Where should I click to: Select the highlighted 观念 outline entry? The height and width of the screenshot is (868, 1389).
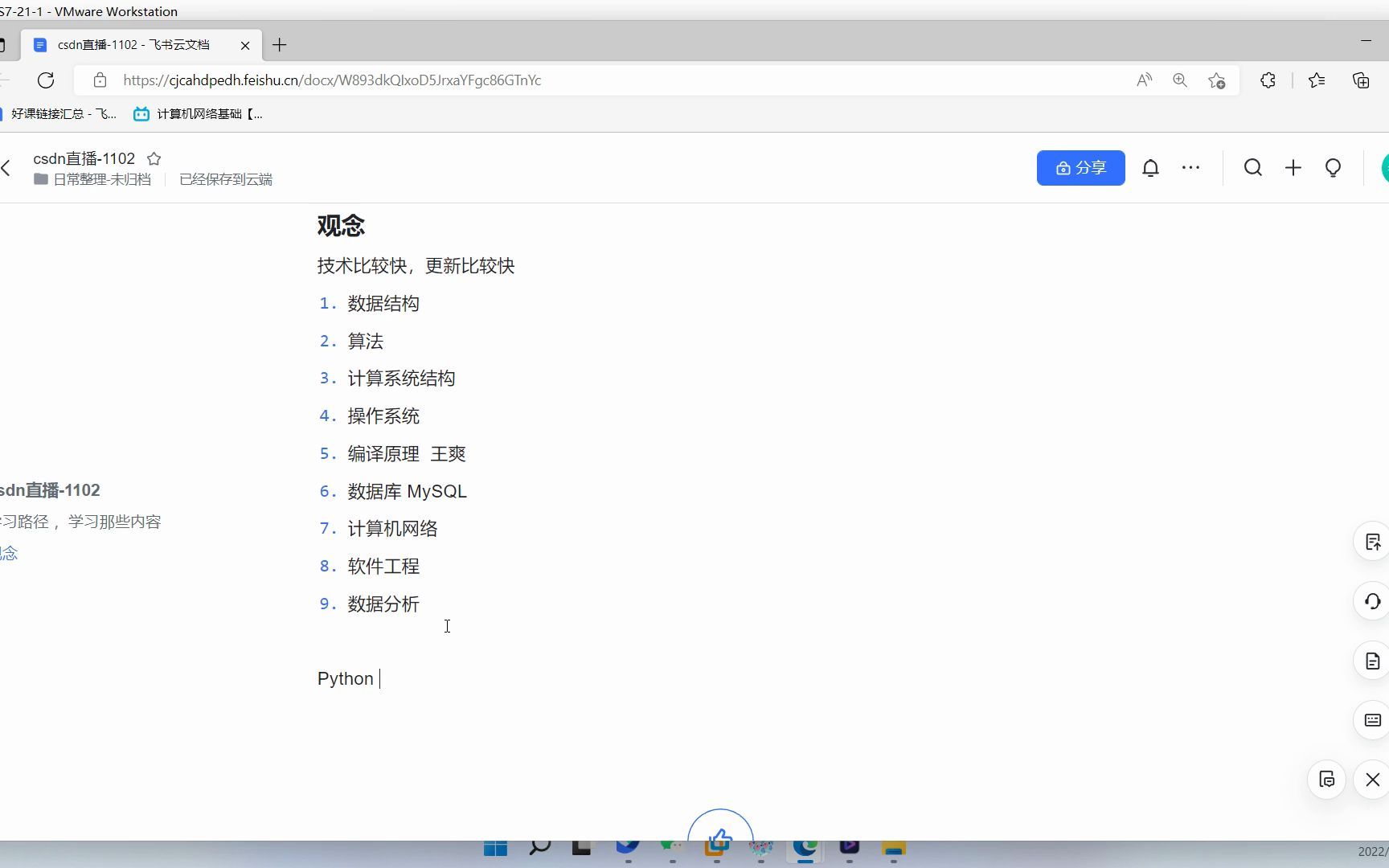9,553
